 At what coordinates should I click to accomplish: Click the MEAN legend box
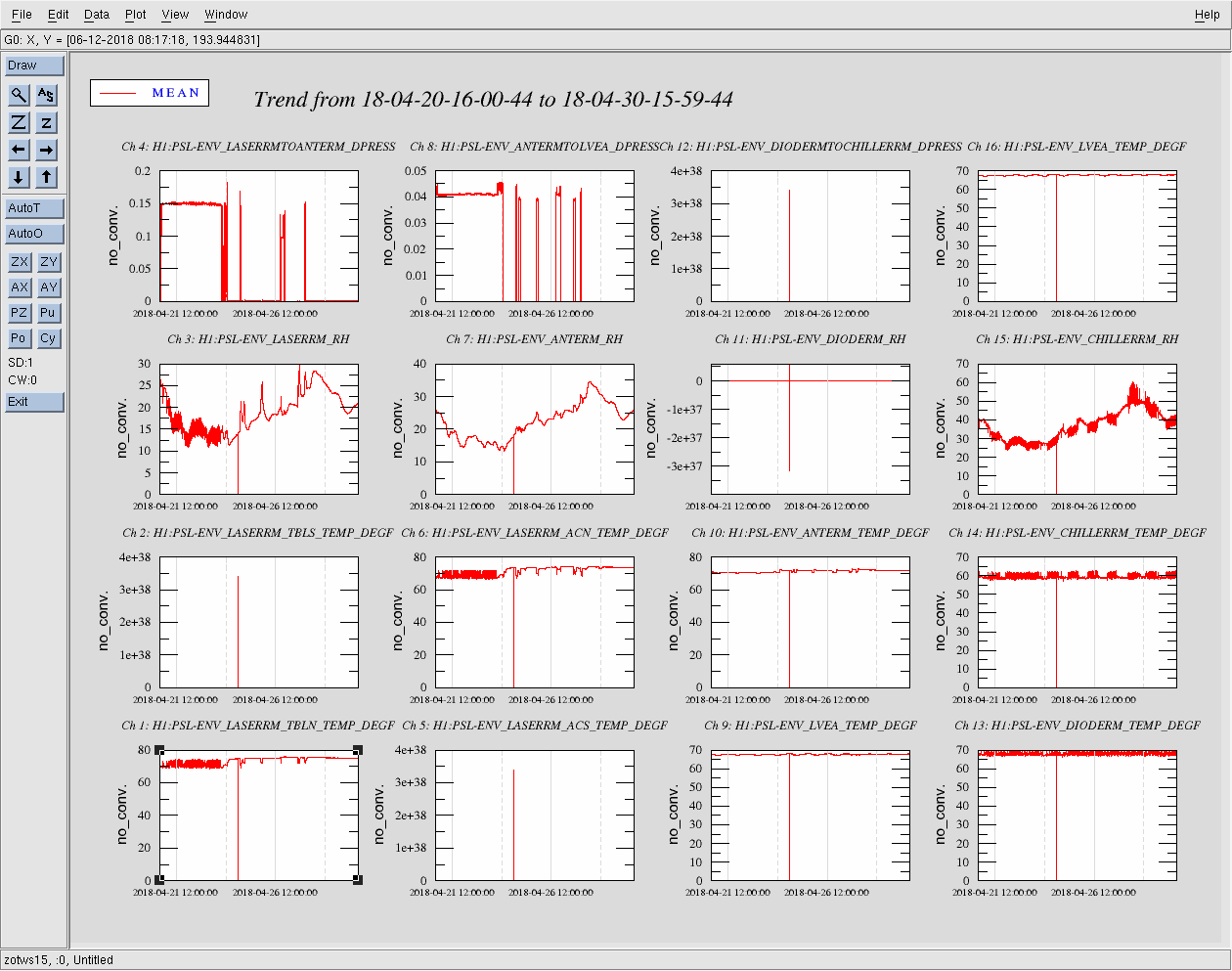click(x=150, y=93)
